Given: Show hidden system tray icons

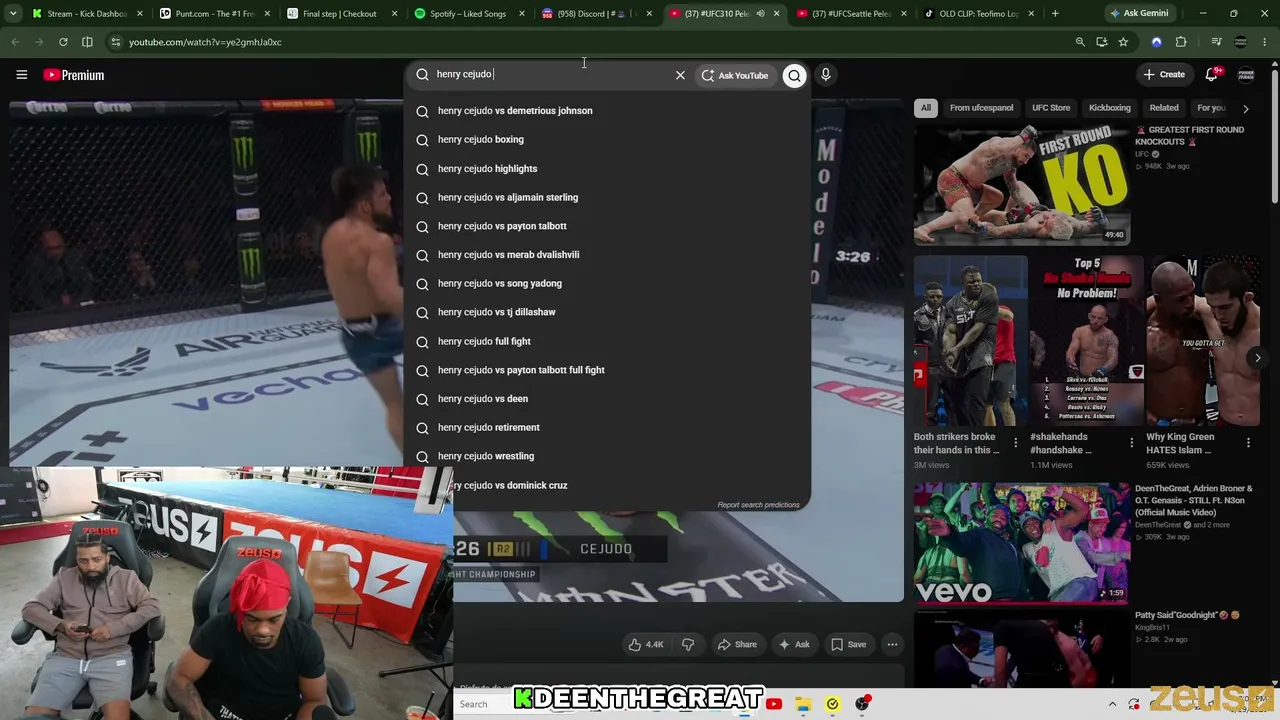Looking at the screenshot, I should (x=1112, y=704).
